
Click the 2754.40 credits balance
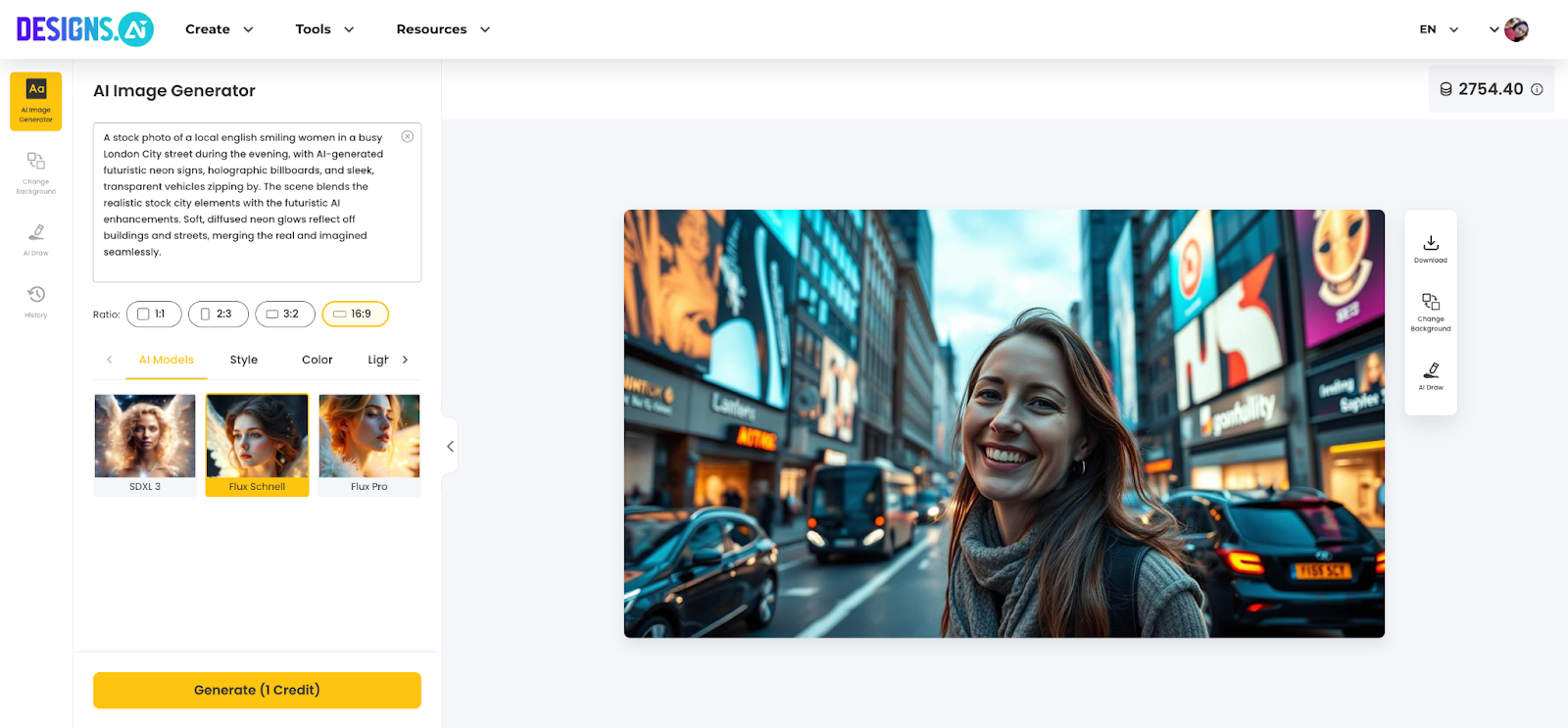1491,89
